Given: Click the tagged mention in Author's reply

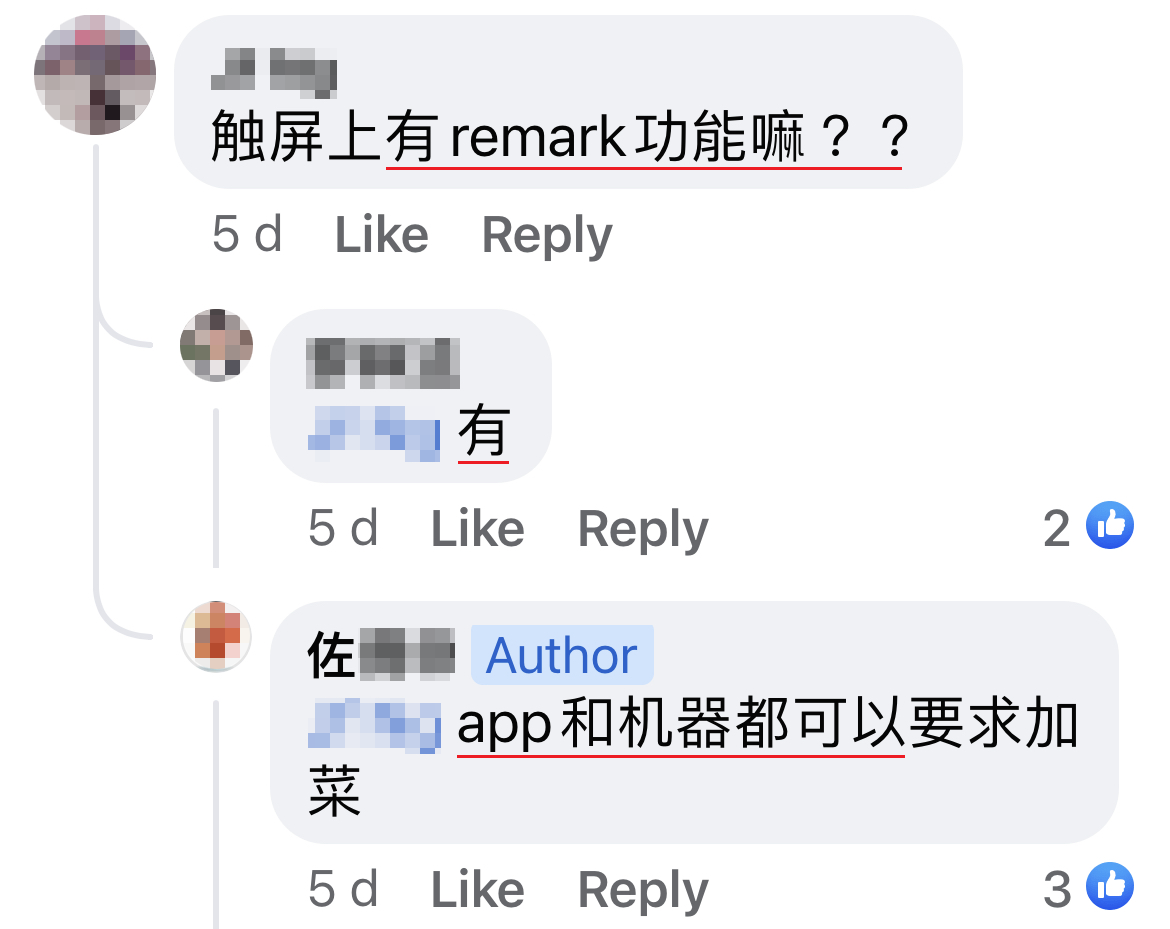Looking at the screenshot, I should tap(374, 725).
